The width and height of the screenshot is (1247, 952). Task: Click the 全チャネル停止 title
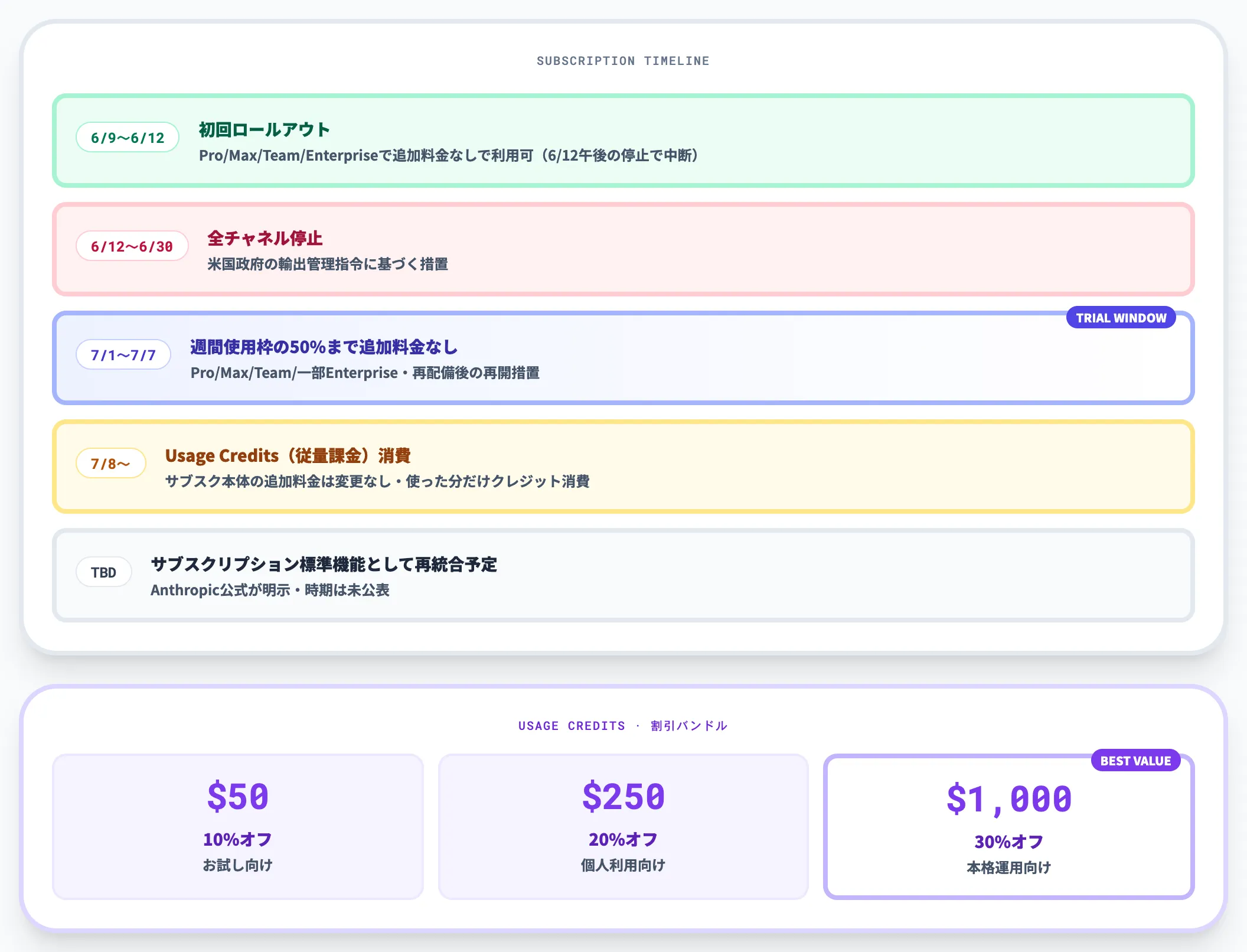click(x=265, y=238)
